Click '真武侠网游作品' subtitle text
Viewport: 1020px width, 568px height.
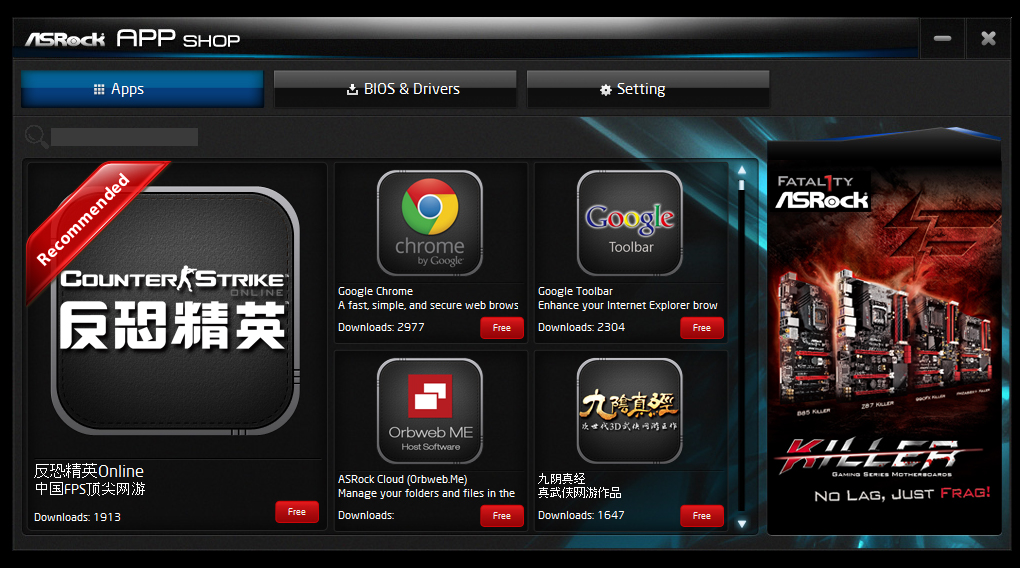pos(580,493)
